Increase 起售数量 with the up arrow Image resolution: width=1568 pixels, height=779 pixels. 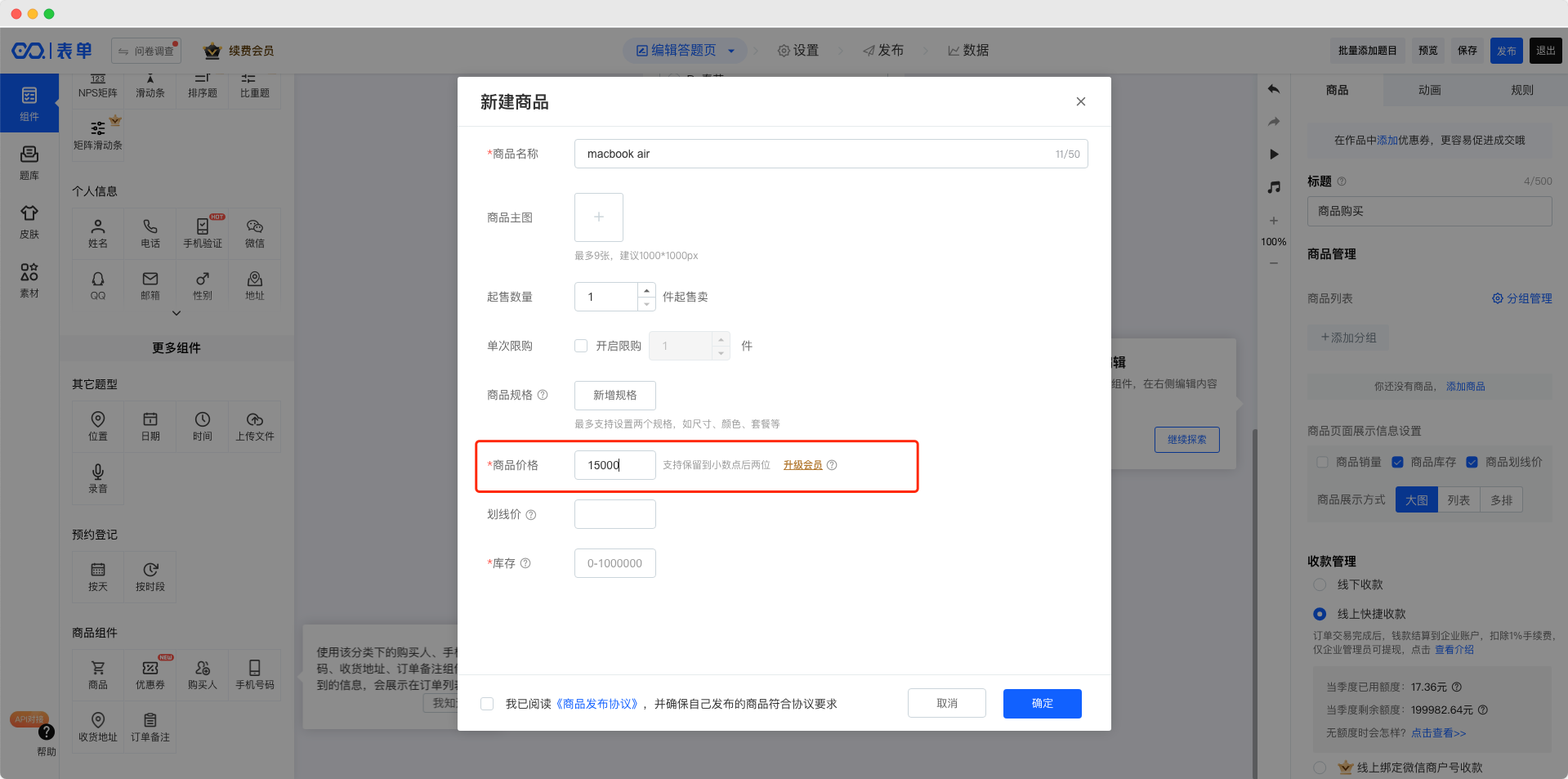point(646,290)
